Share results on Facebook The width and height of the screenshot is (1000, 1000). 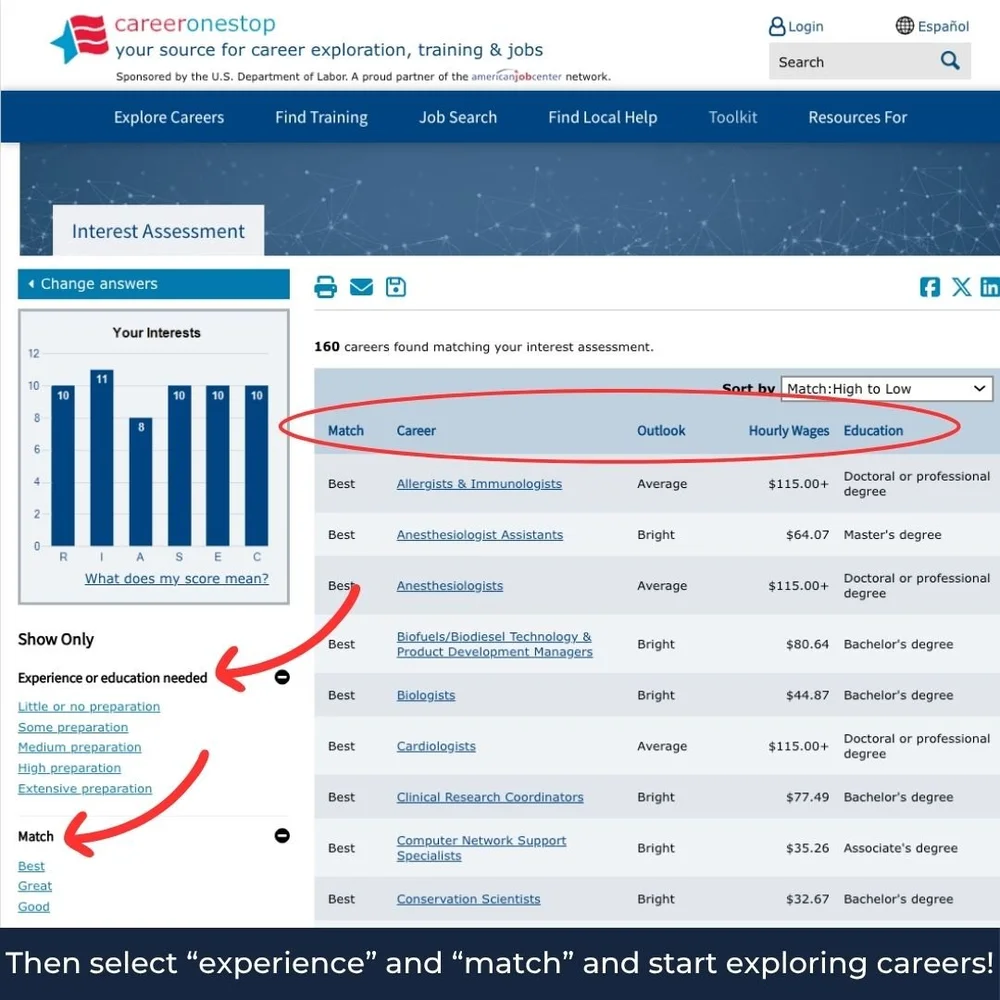[929, 287]
